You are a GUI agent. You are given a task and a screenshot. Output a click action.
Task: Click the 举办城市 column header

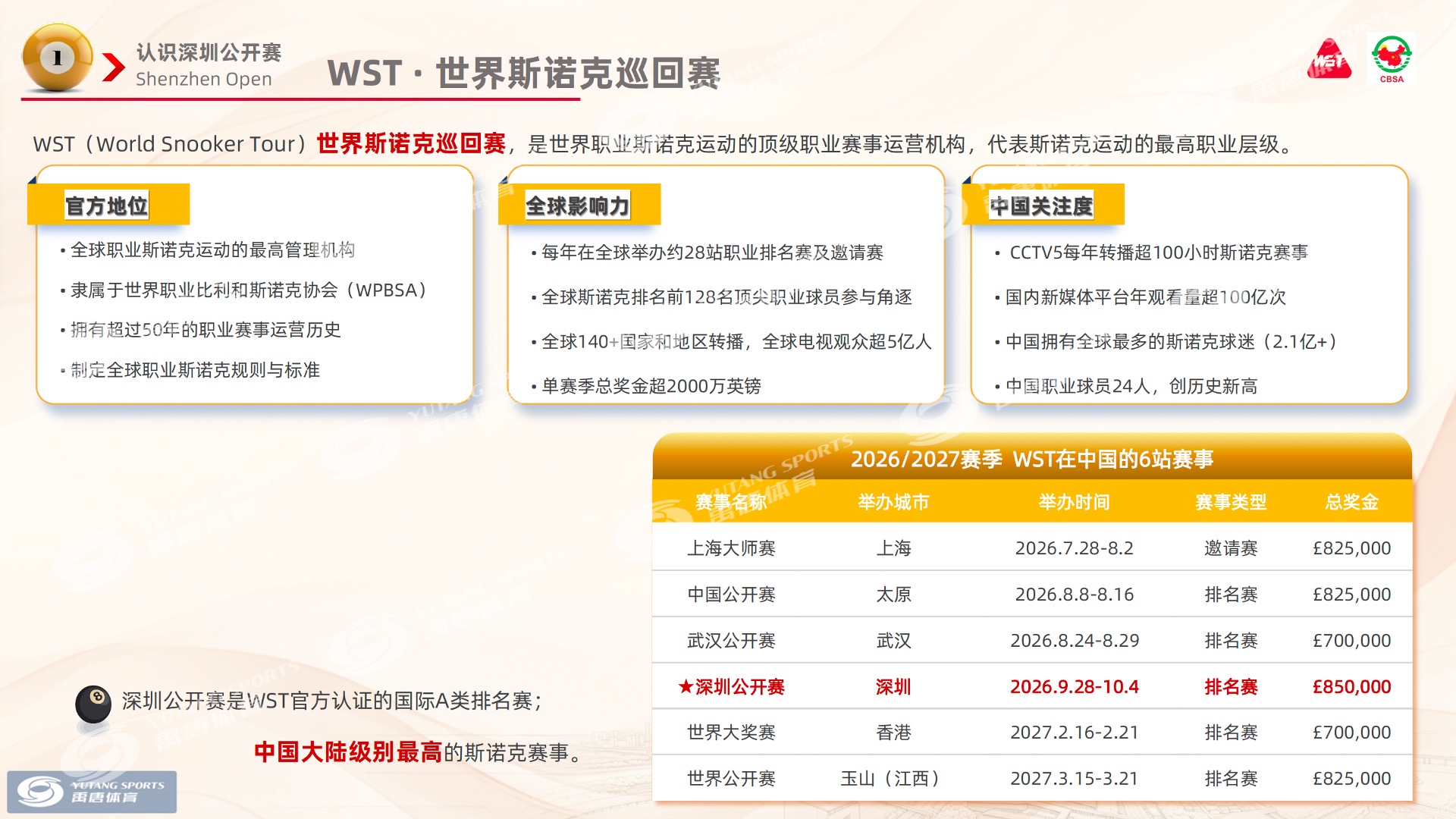pos(893,502)
